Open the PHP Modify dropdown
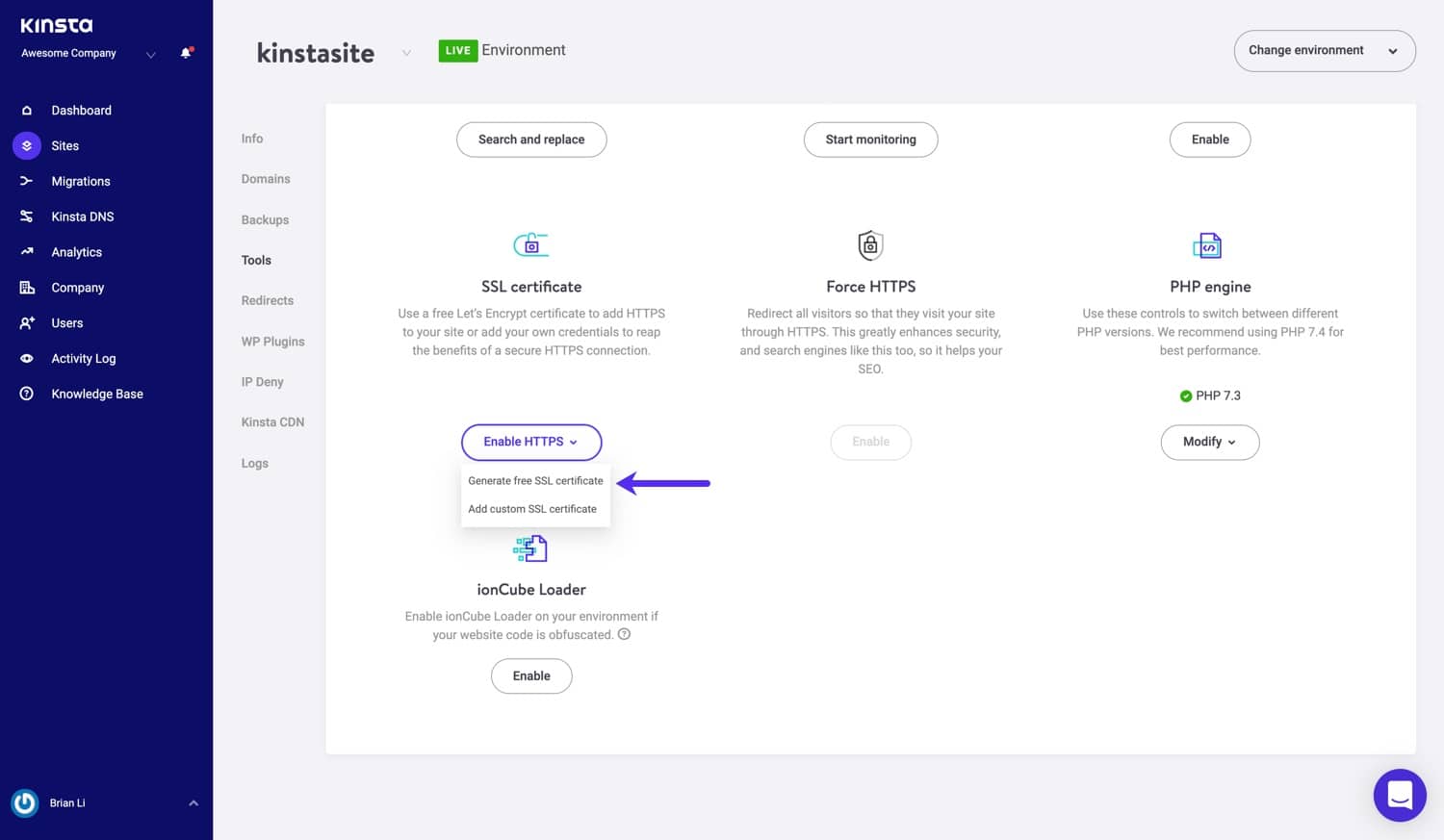 1210,442
